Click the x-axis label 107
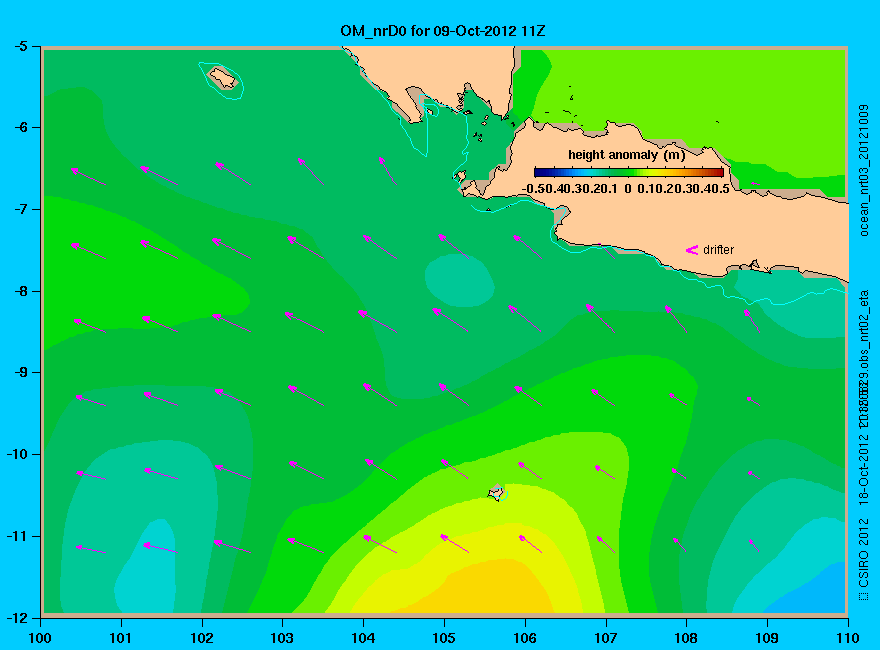 [x=606, y=638]
